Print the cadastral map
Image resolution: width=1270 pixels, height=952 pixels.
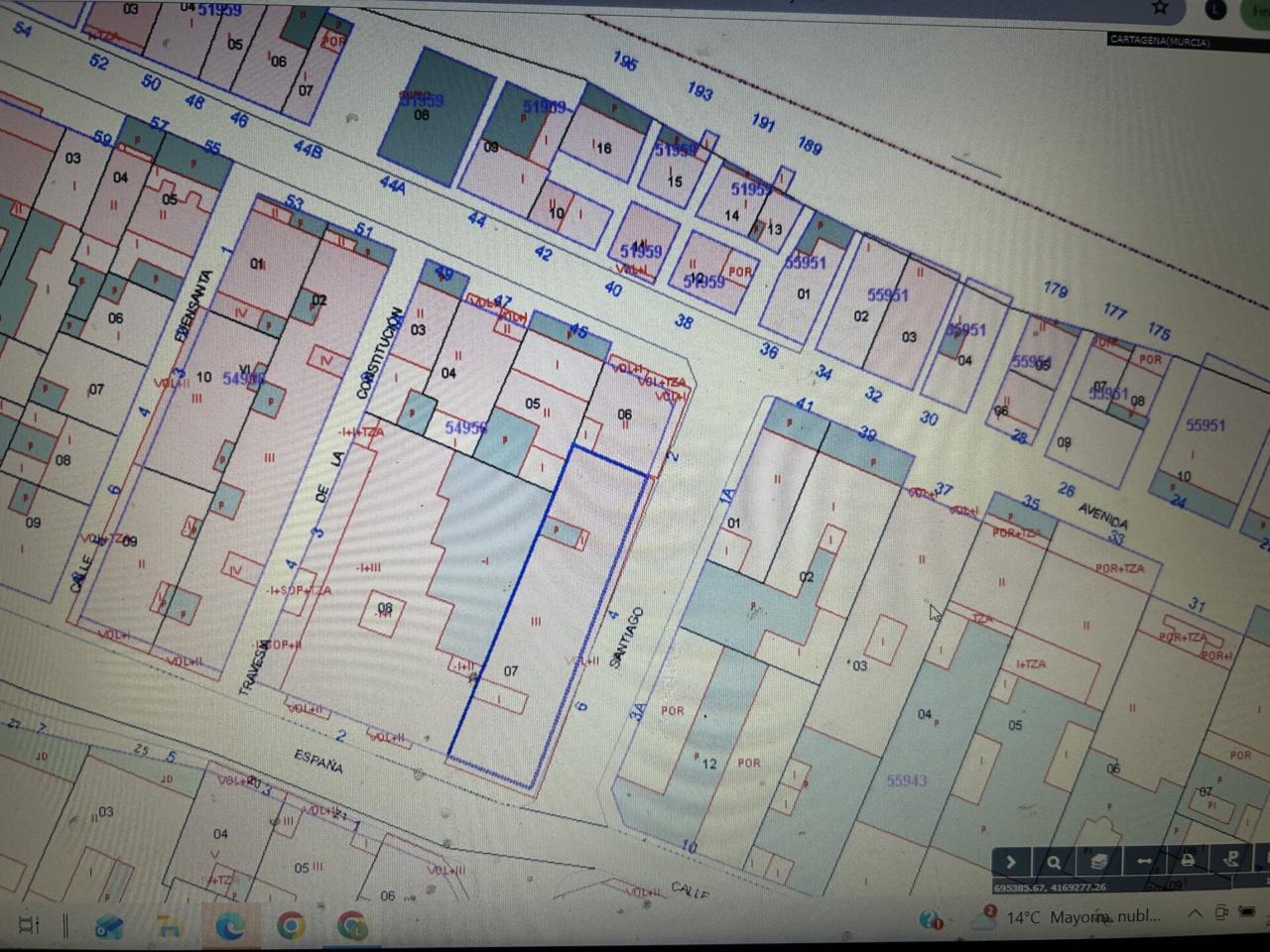click(1187, 860)
